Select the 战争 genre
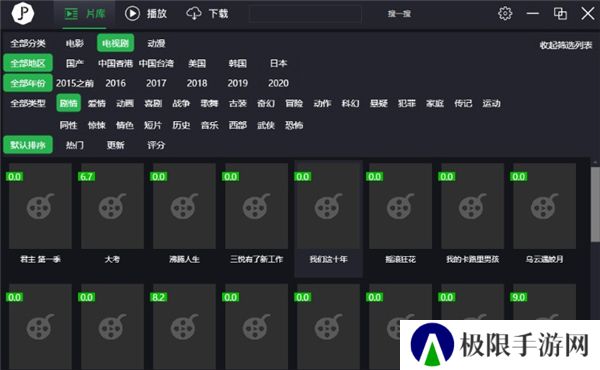This screenshot has height=370, width=600. 181,103
